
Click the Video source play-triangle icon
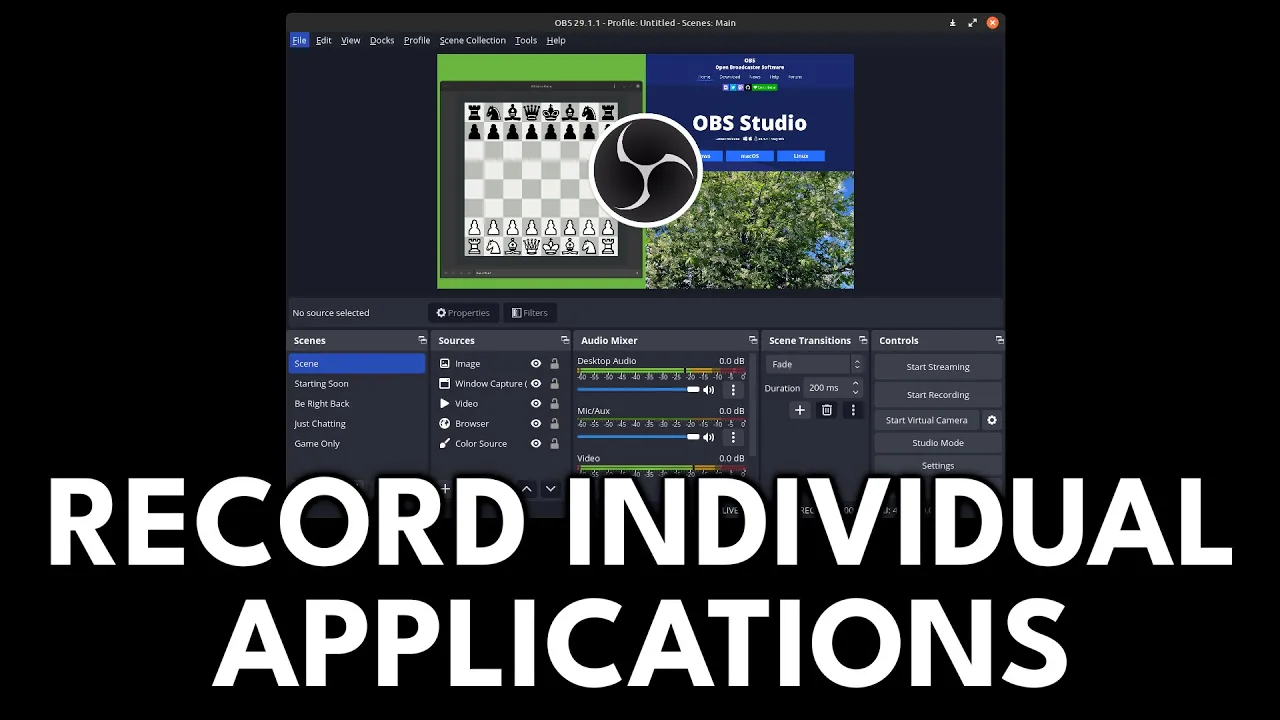click(x=445, y=404)
